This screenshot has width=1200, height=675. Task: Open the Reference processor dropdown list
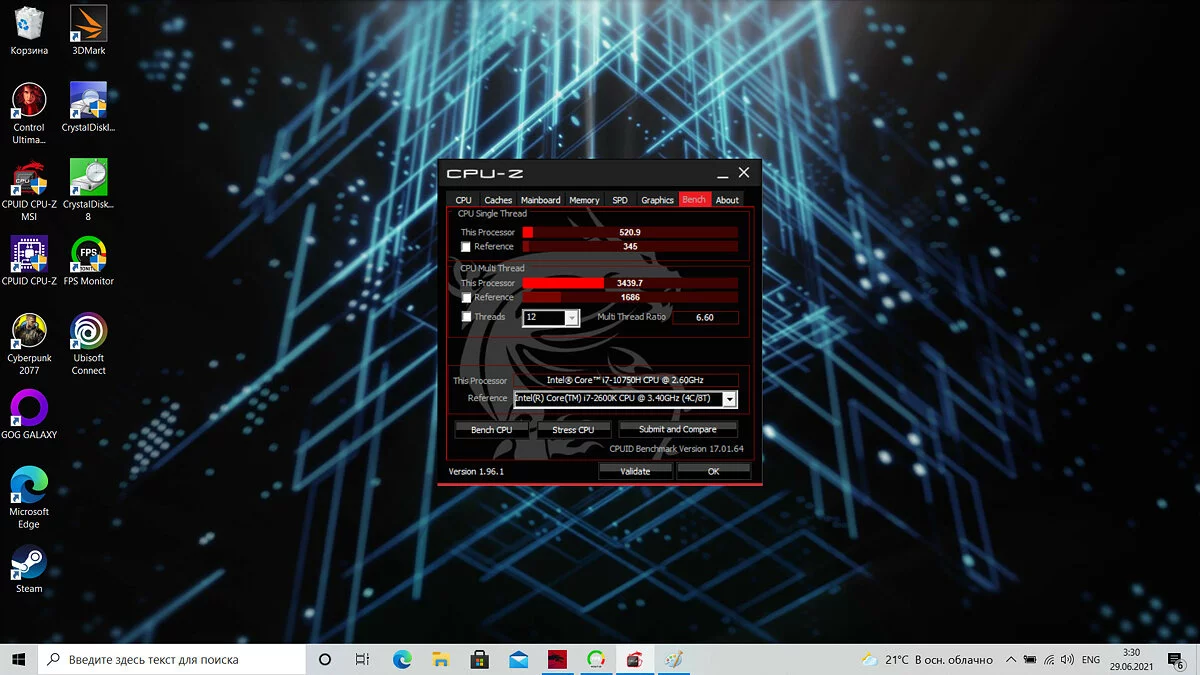(x=729, y=399)
